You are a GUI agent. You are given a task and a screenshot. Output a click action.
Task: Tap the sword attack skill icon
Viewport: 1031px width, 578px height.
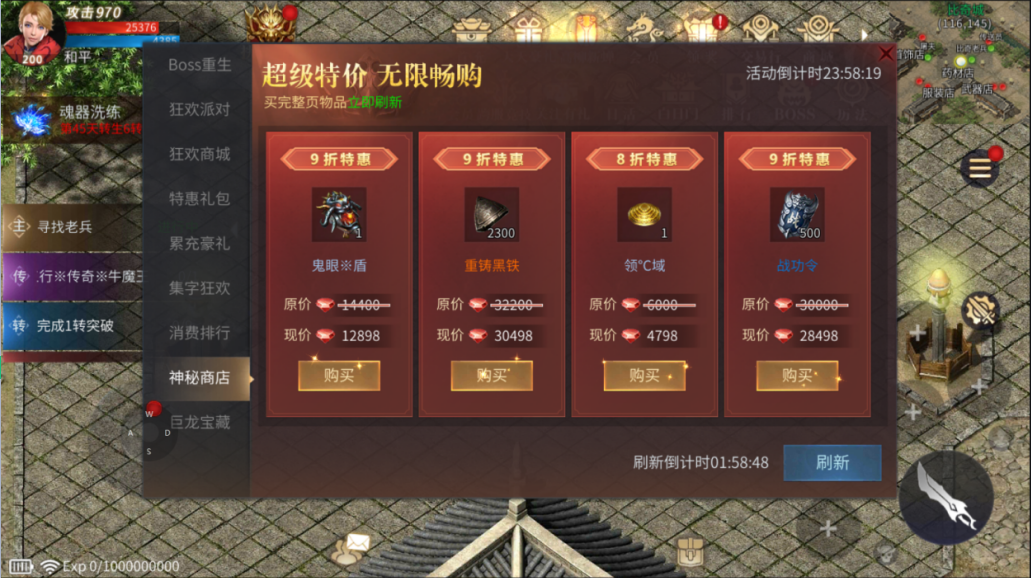click(947, 497)
